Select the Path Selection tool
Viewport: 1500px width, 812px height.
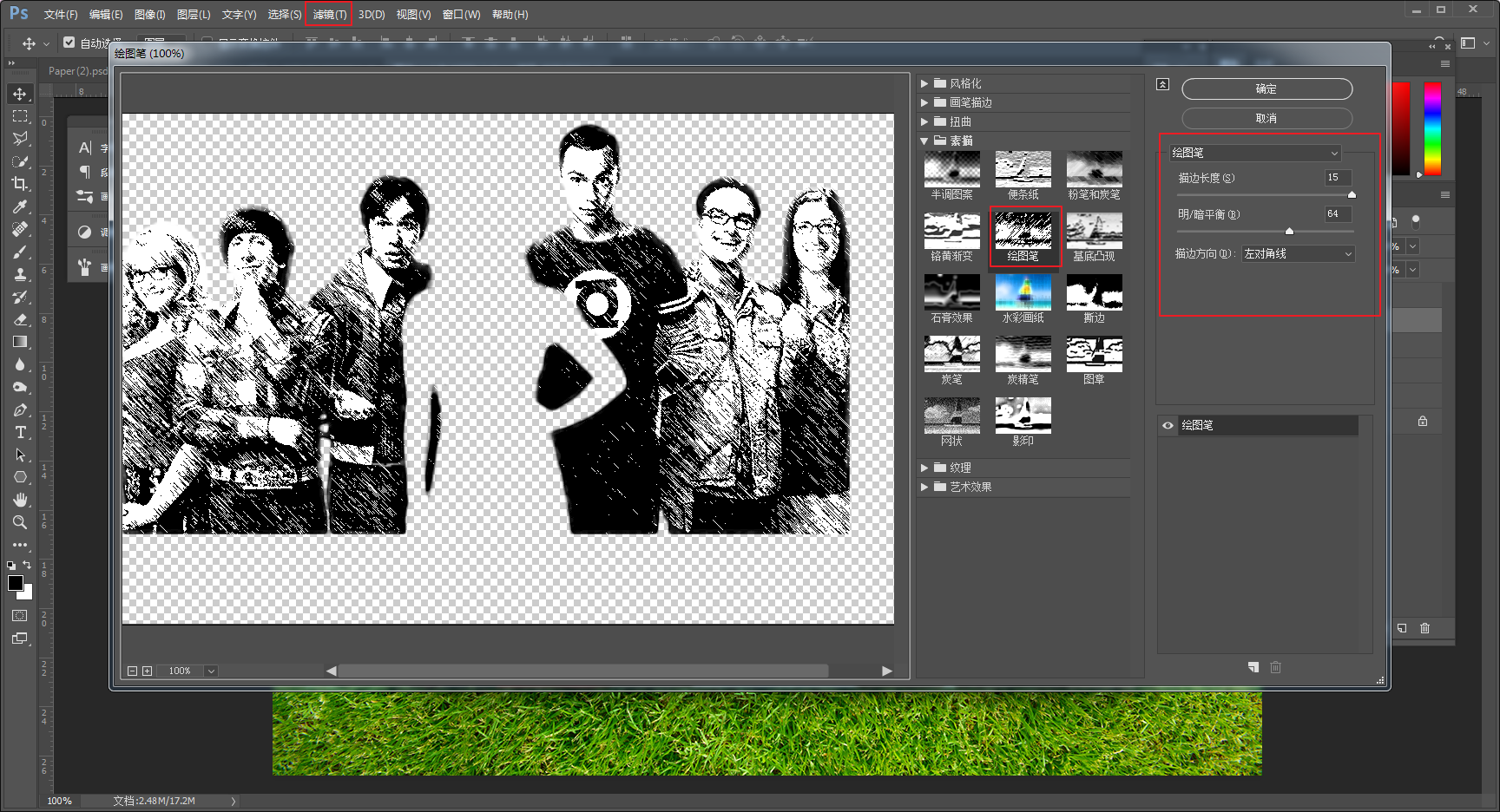pos(20,455)
